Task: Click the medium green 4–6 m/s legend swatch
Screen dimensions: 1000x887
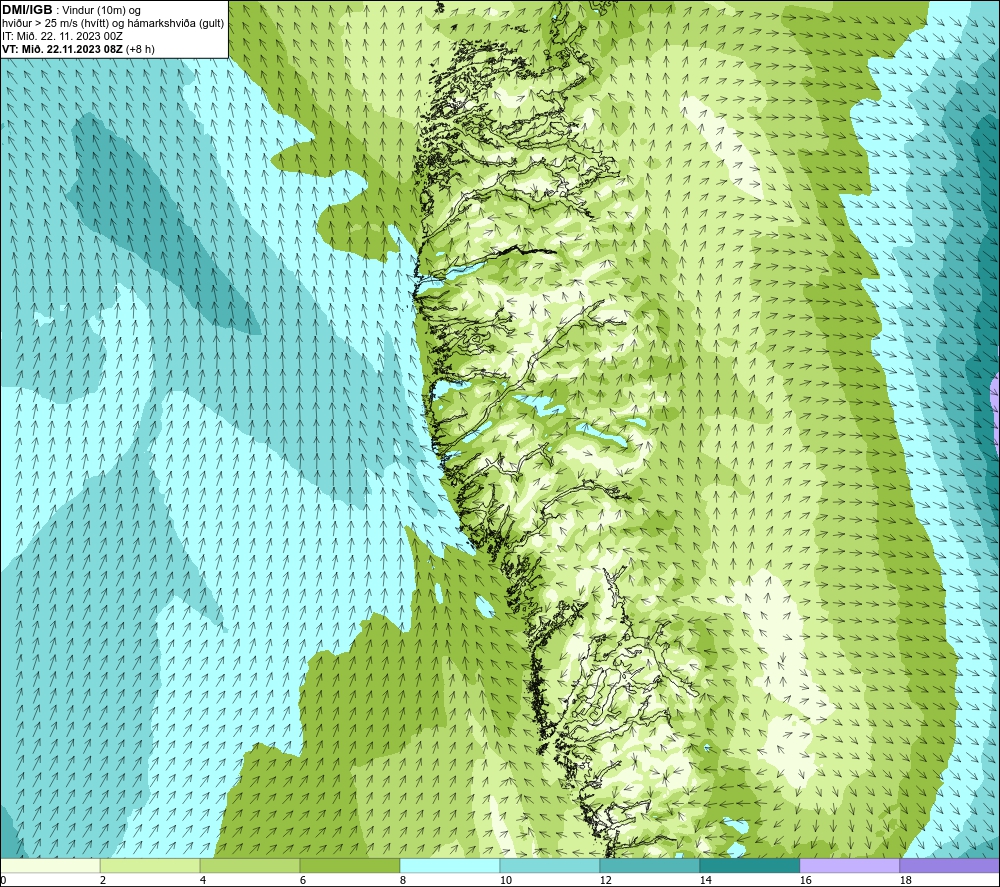Action: point(249,865)
